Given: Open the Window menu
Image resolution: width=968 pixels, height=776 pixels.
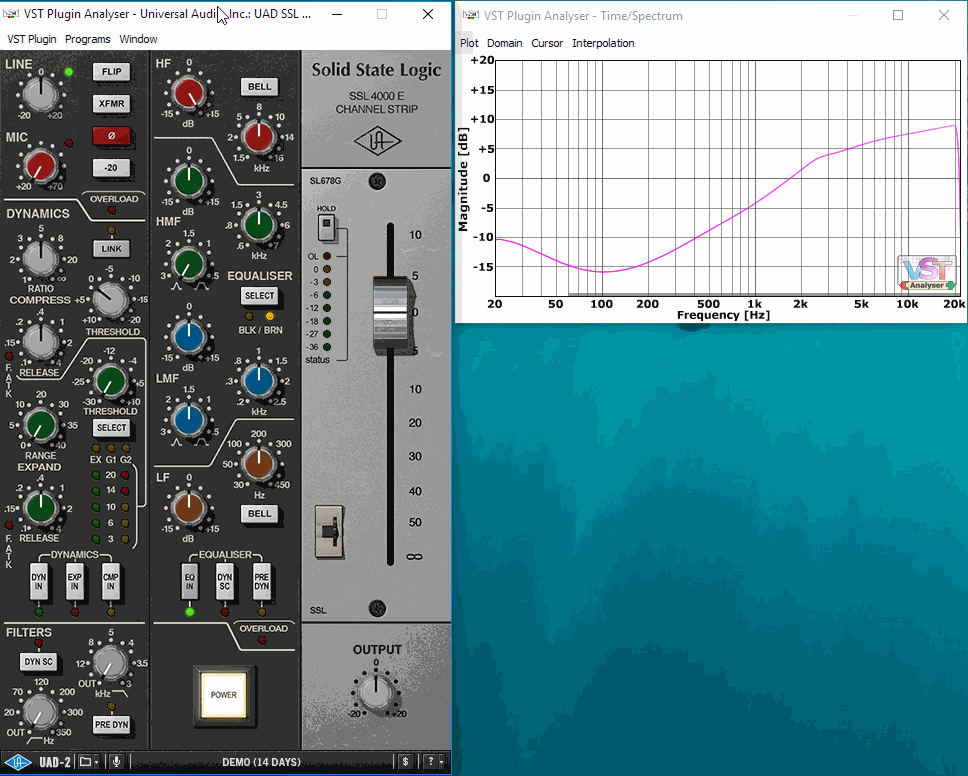Looking at the screenshot, I should [x=138, y=39].
